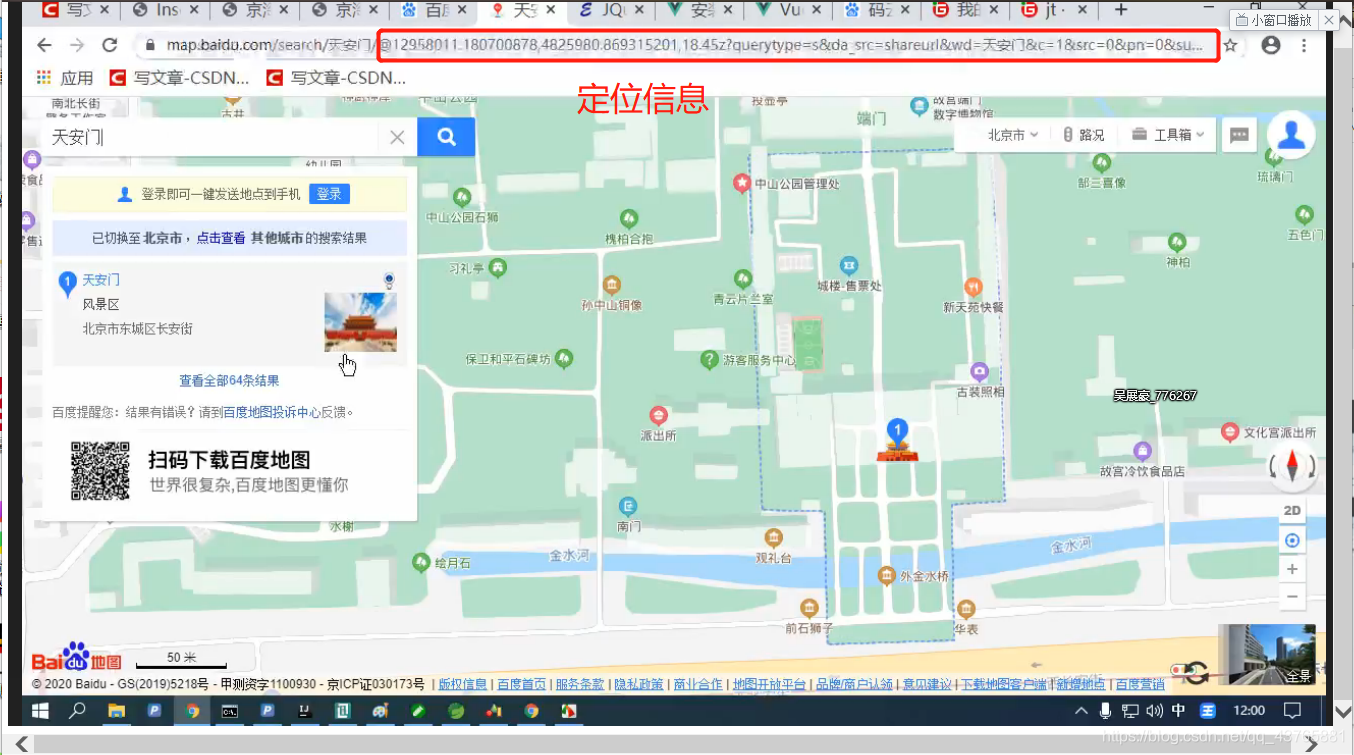Open Chrome three-dot menu
The image size is (1354, 755).
point(1304,46)
